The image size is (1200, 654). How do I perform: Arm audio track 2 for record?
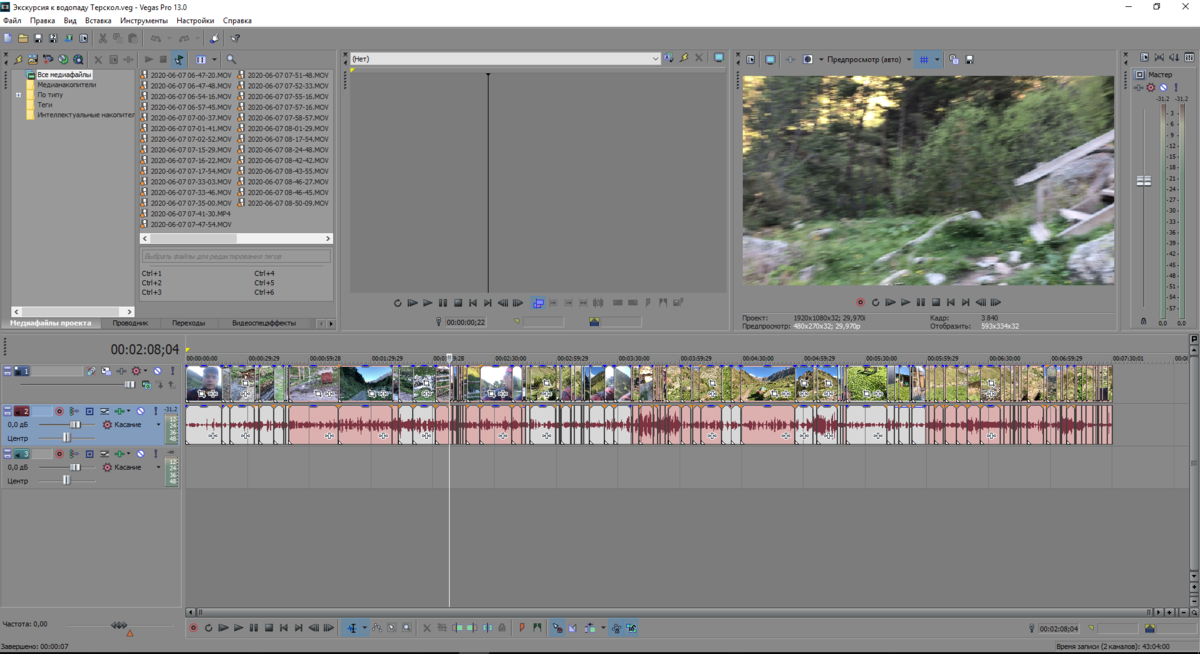pos(59,411)
